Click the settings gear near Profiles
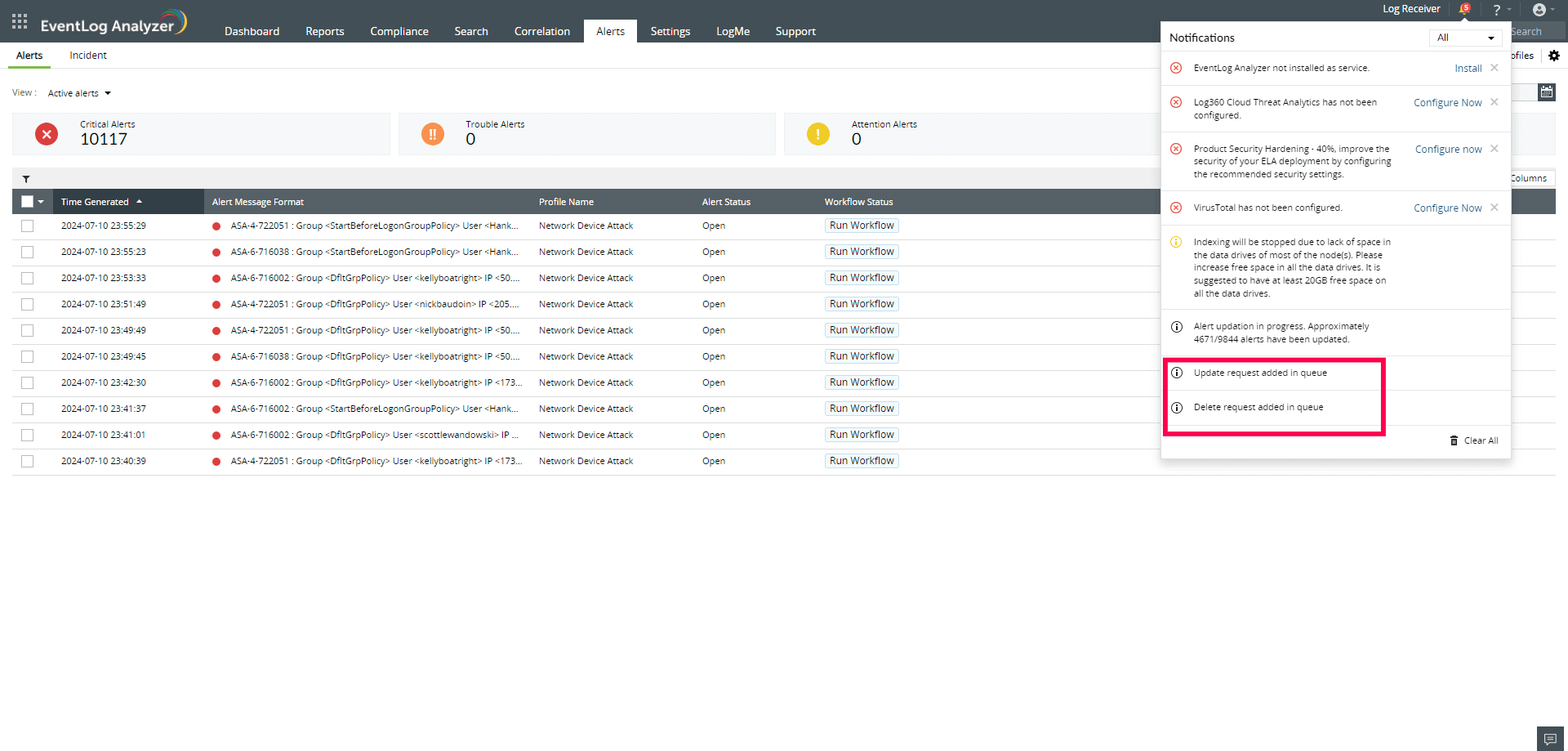Image resolution: width=1568 pixels, height=751 pixels. tap(1554, 56)
